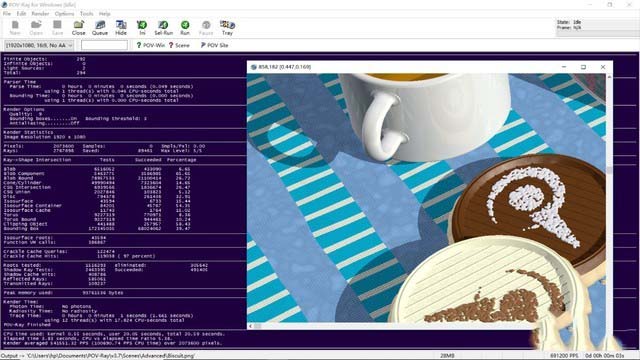
Task: Close the render preview window
Action: click(603, 67)
